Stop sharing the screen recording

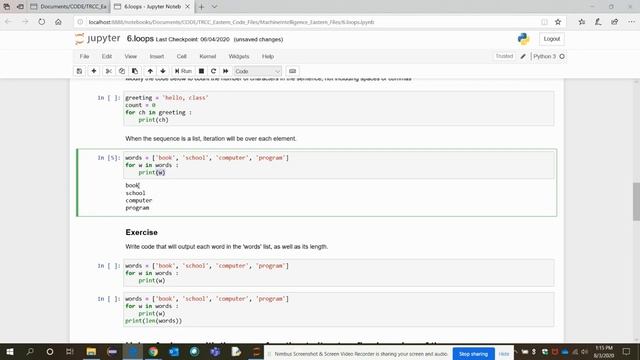pos(473,354)
